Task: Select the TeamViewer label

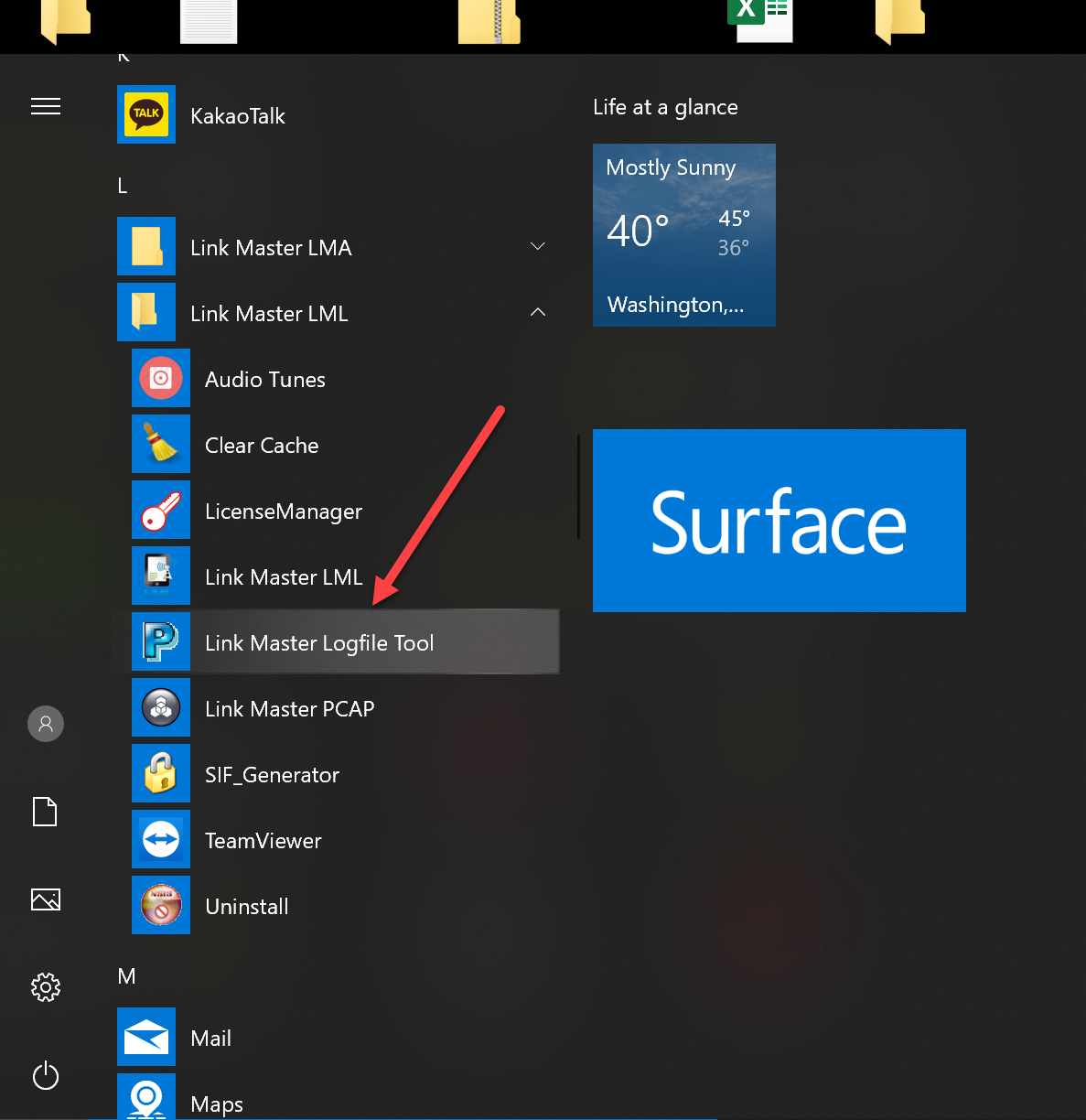Action: click(263, 841)
